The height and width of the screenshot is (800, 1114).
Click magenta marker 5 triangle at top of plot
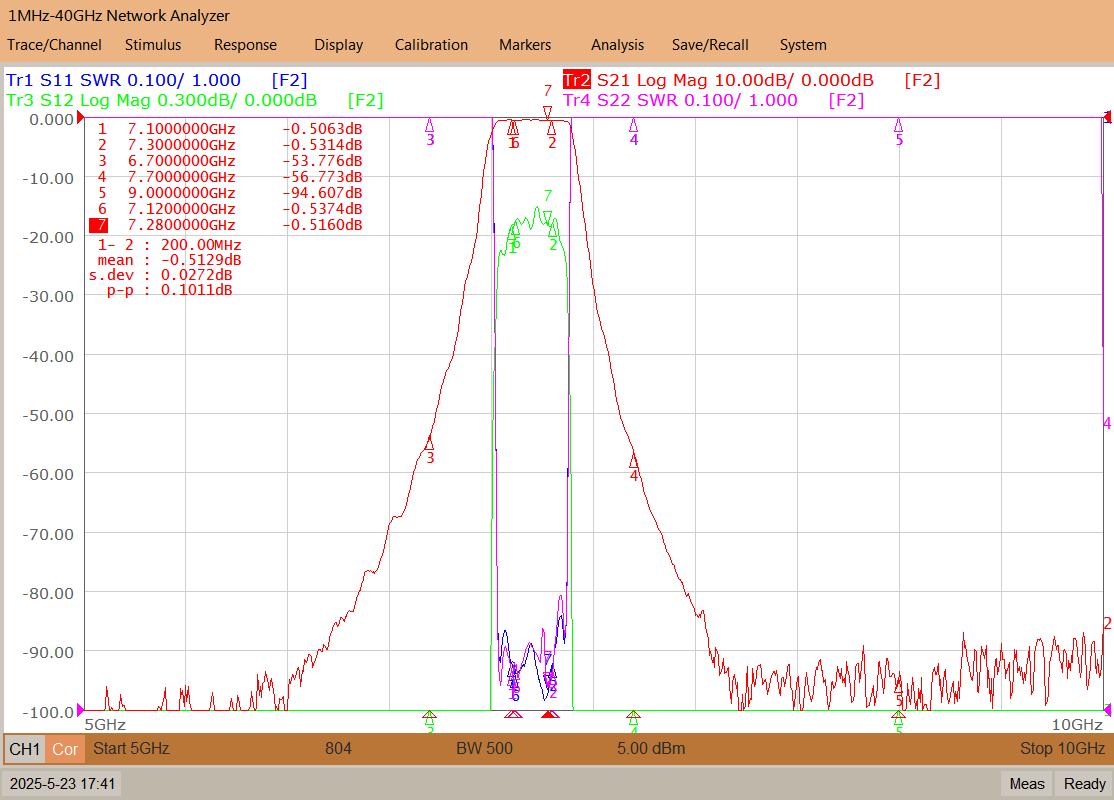[x=899, y=126]
